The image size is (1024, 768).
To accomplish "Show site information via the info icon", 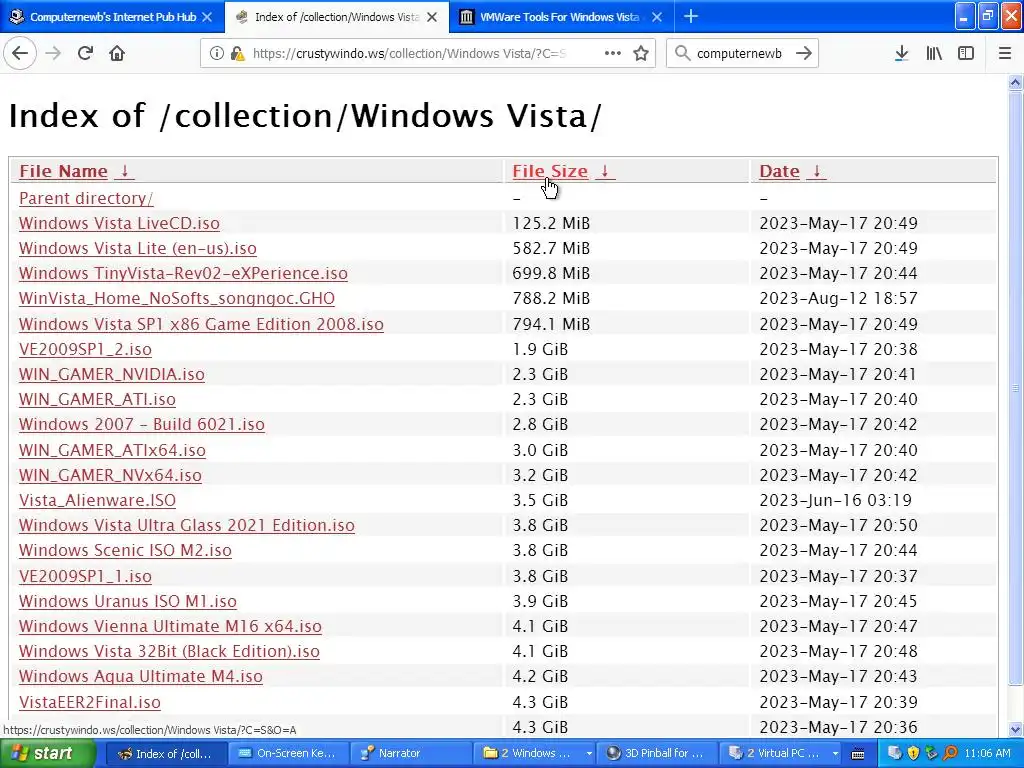I will 216,54.
